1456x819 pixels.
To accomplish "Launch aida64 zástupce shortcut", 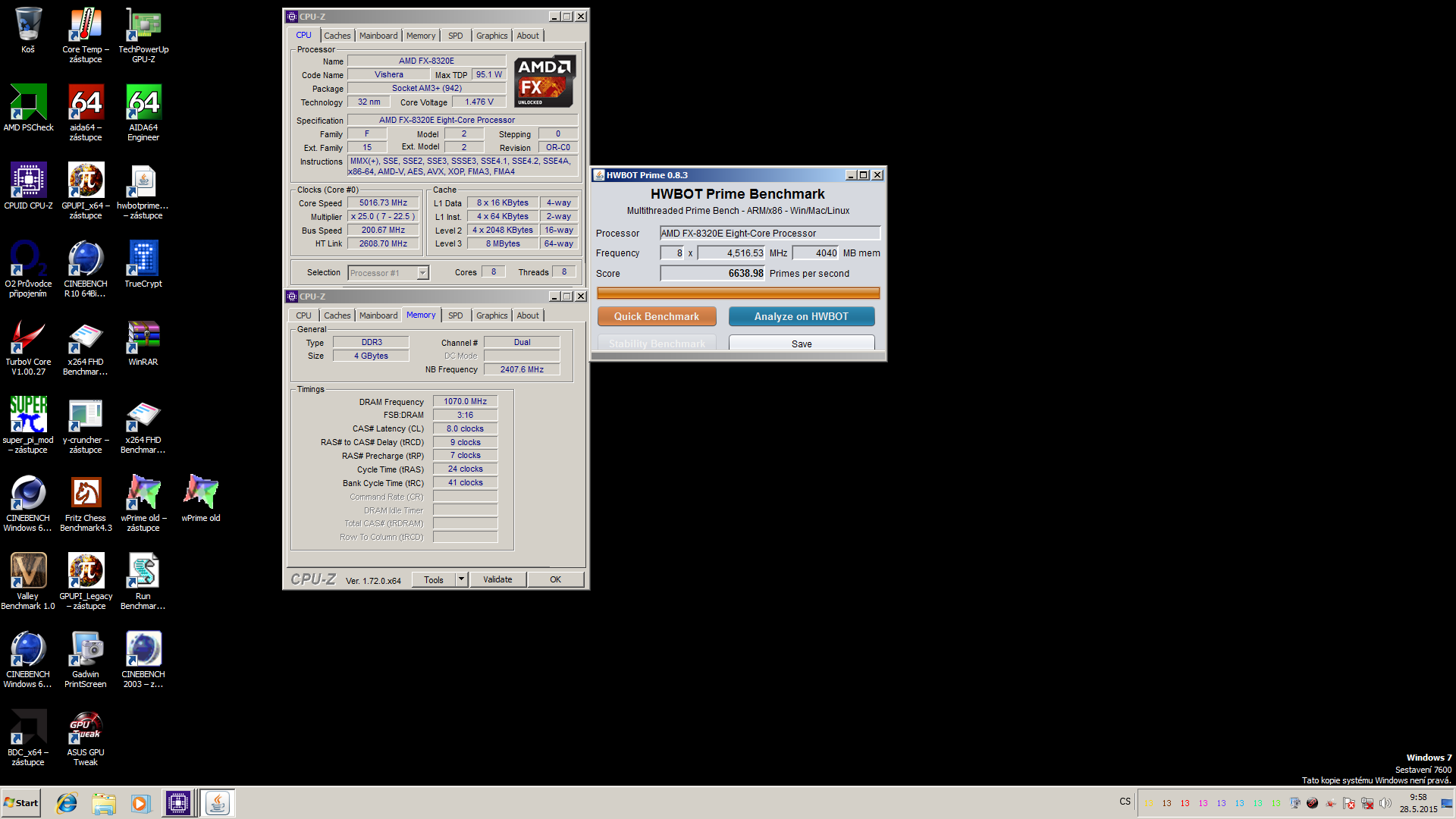I will tap(86, 113).
